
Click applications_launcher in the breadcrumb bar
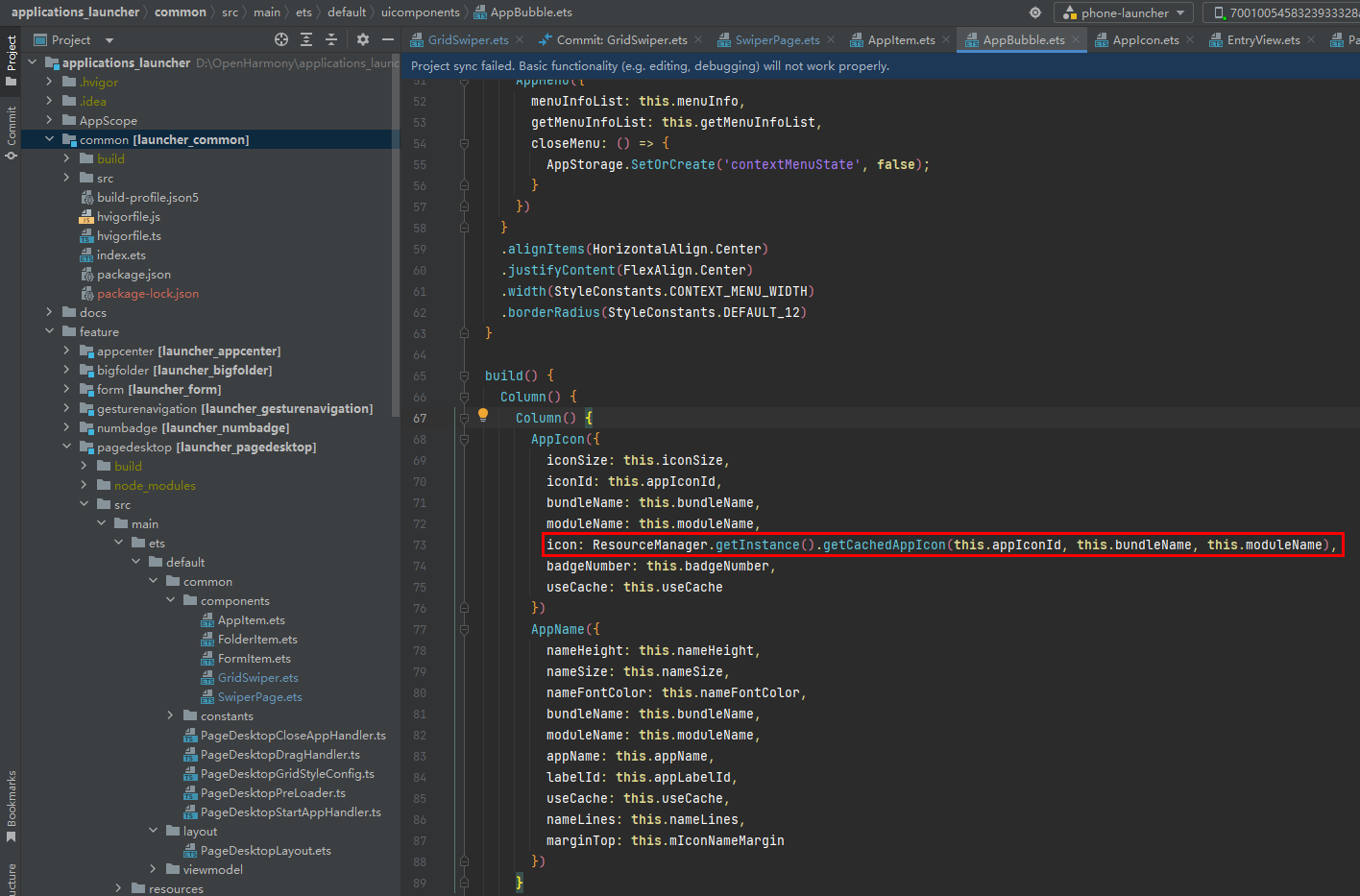[75, 12]
